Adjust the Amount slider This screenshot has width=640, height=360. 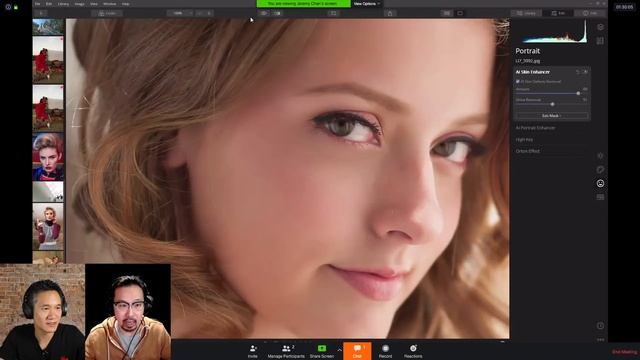(551, 93)
